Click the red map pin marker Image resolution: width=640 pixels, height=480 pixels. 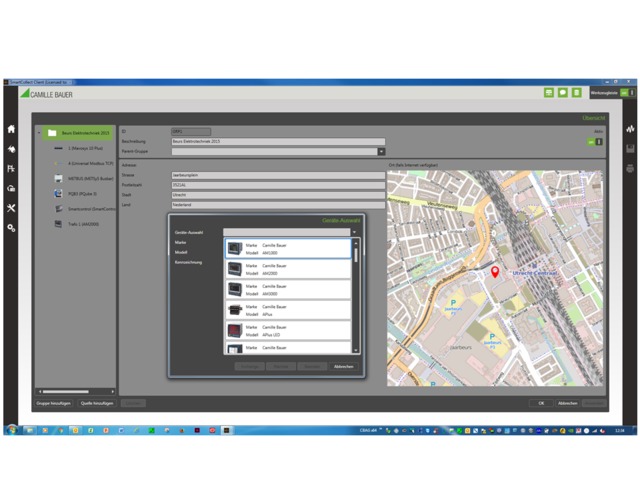(x=495, y=273)
